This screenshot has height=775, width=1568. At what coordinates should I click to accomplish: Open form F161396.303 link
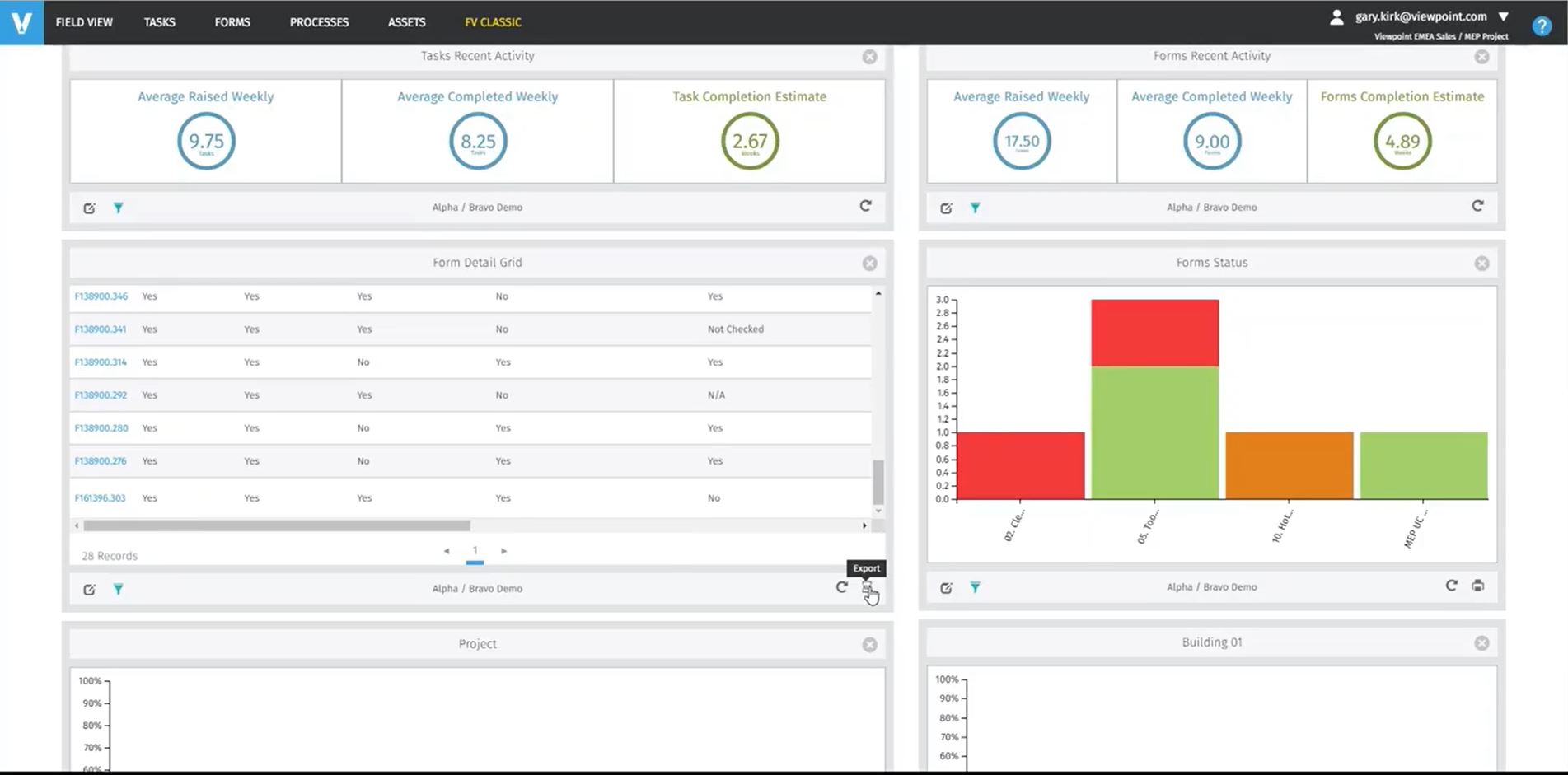pyautogui.click(x=101, y=497)
